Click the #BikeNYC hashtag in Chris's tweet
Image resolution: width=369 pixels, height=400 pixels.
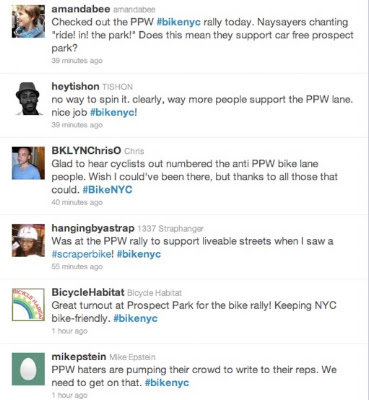[107, 190]
